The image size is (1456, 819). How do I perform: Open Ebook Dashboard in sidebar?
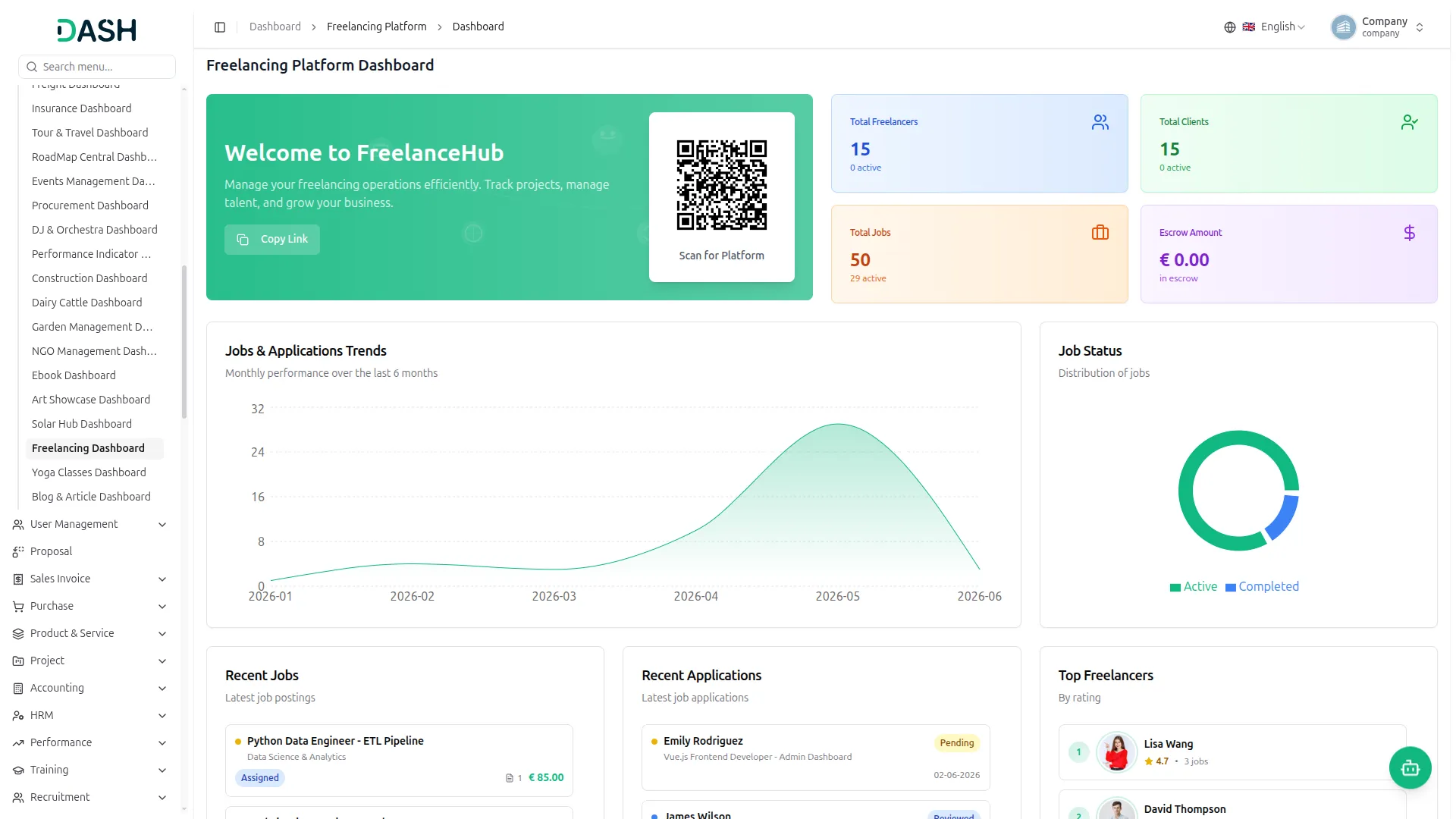point(95,375)
